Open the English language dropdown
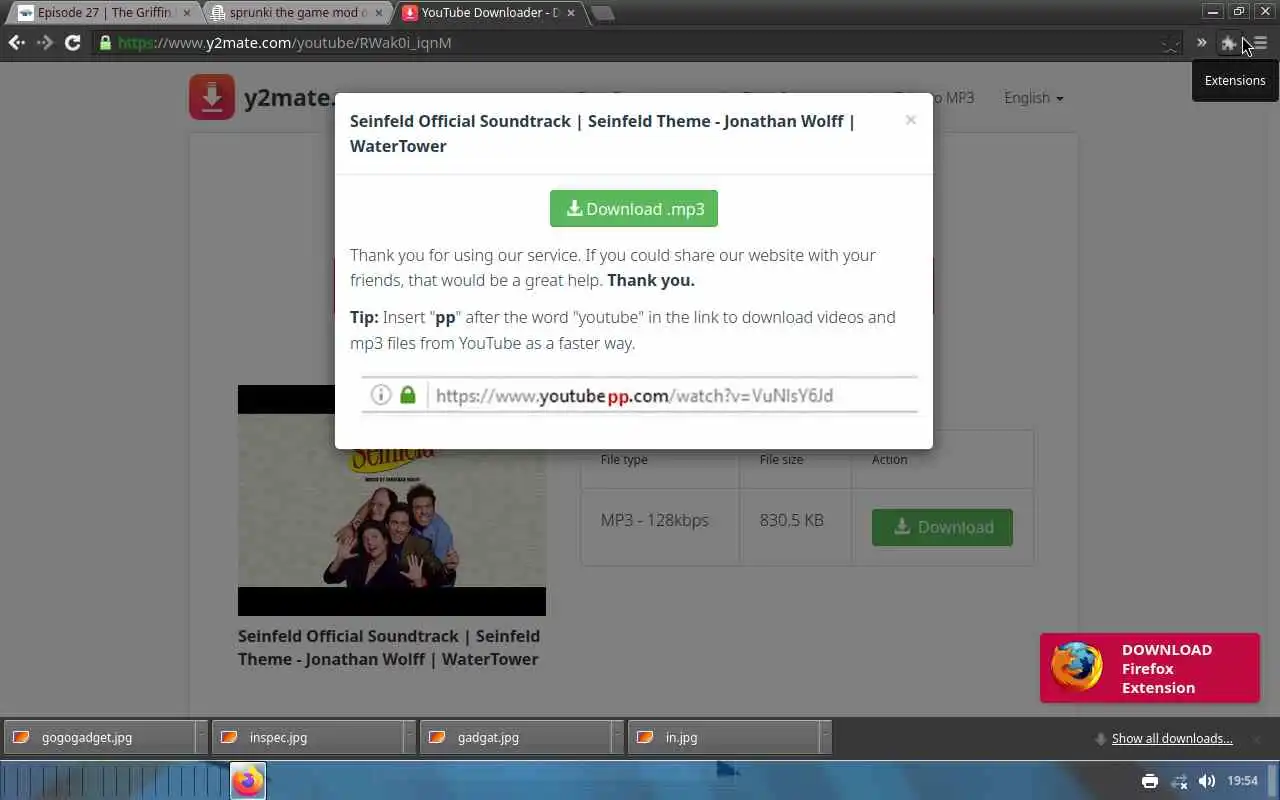Viewport: 1280px width, 800px height. click(1034, 98)
